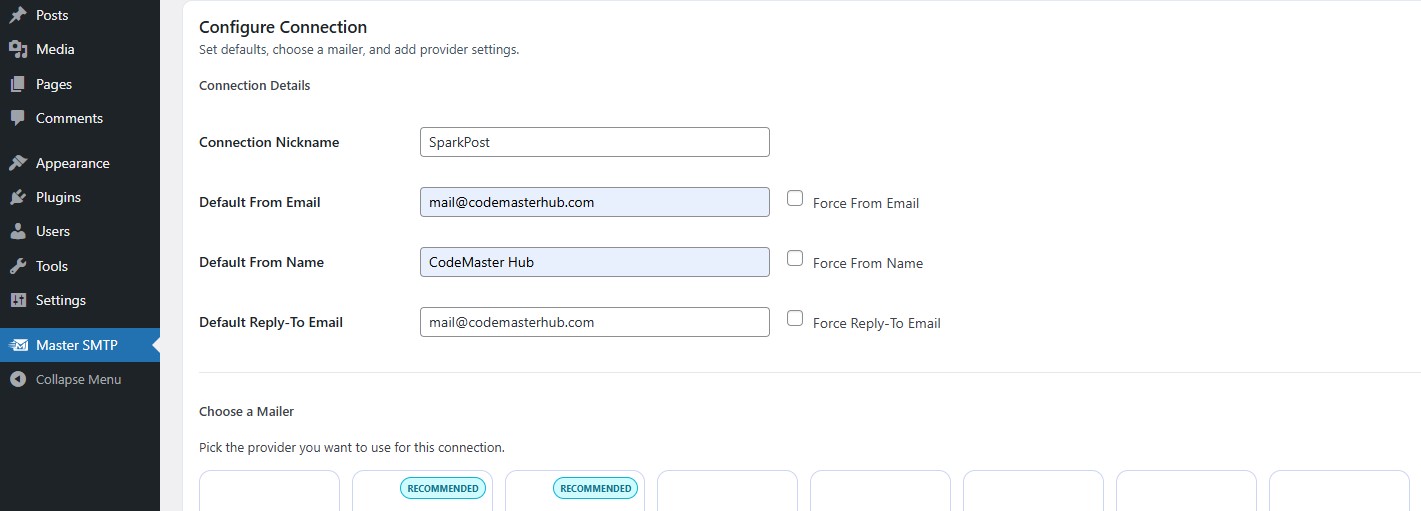Image resolution: width=1421 pixels, height=511 pixels.
Task: Open the Settings menu label
Action: 61,300
